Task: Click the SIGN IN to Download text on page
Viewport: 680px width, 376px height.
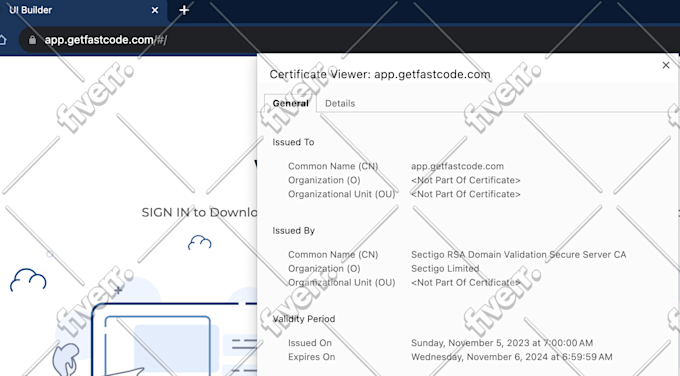Action: click(199, 213)
